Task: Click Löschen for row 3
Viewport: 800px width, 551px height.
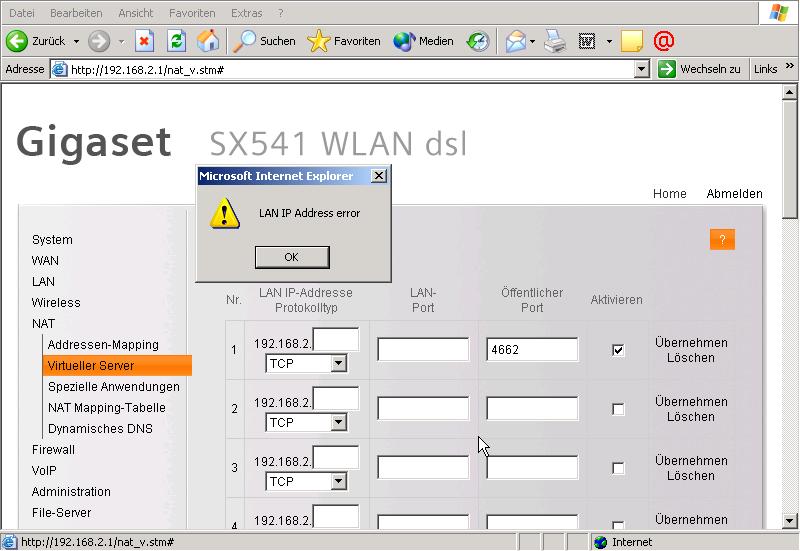Action: (691, 475)
